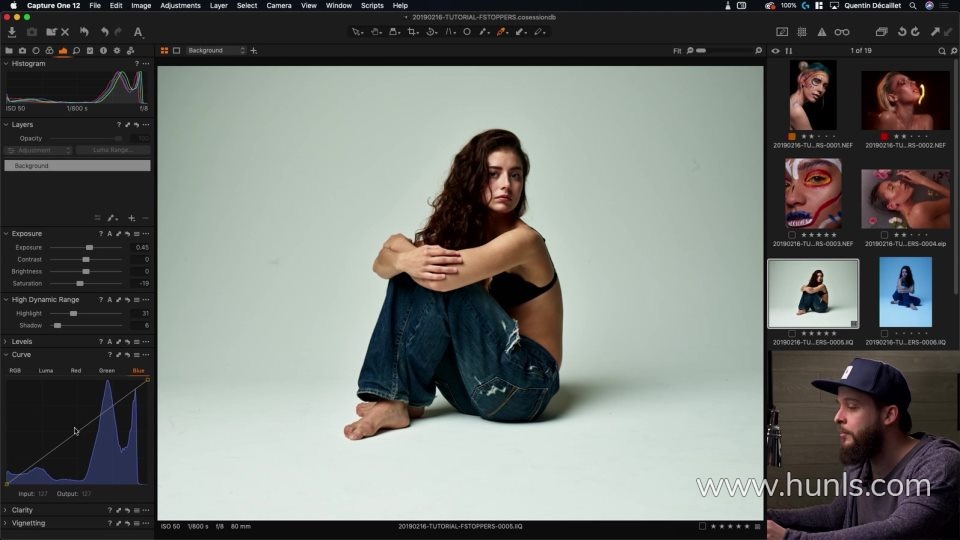Click the Rotate tool icon

pyautogui.click(x=431, y=32)
